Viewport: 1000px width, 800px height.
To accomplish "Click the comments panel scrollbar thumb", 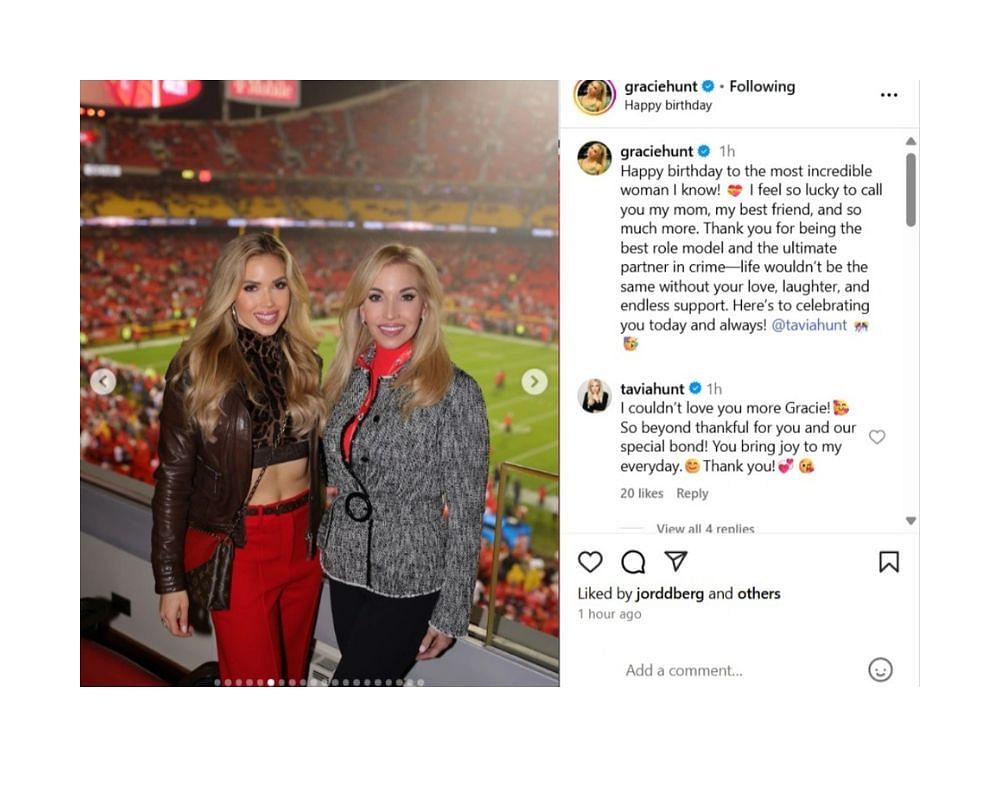I will pyautogui.click(x=911, y=189).
